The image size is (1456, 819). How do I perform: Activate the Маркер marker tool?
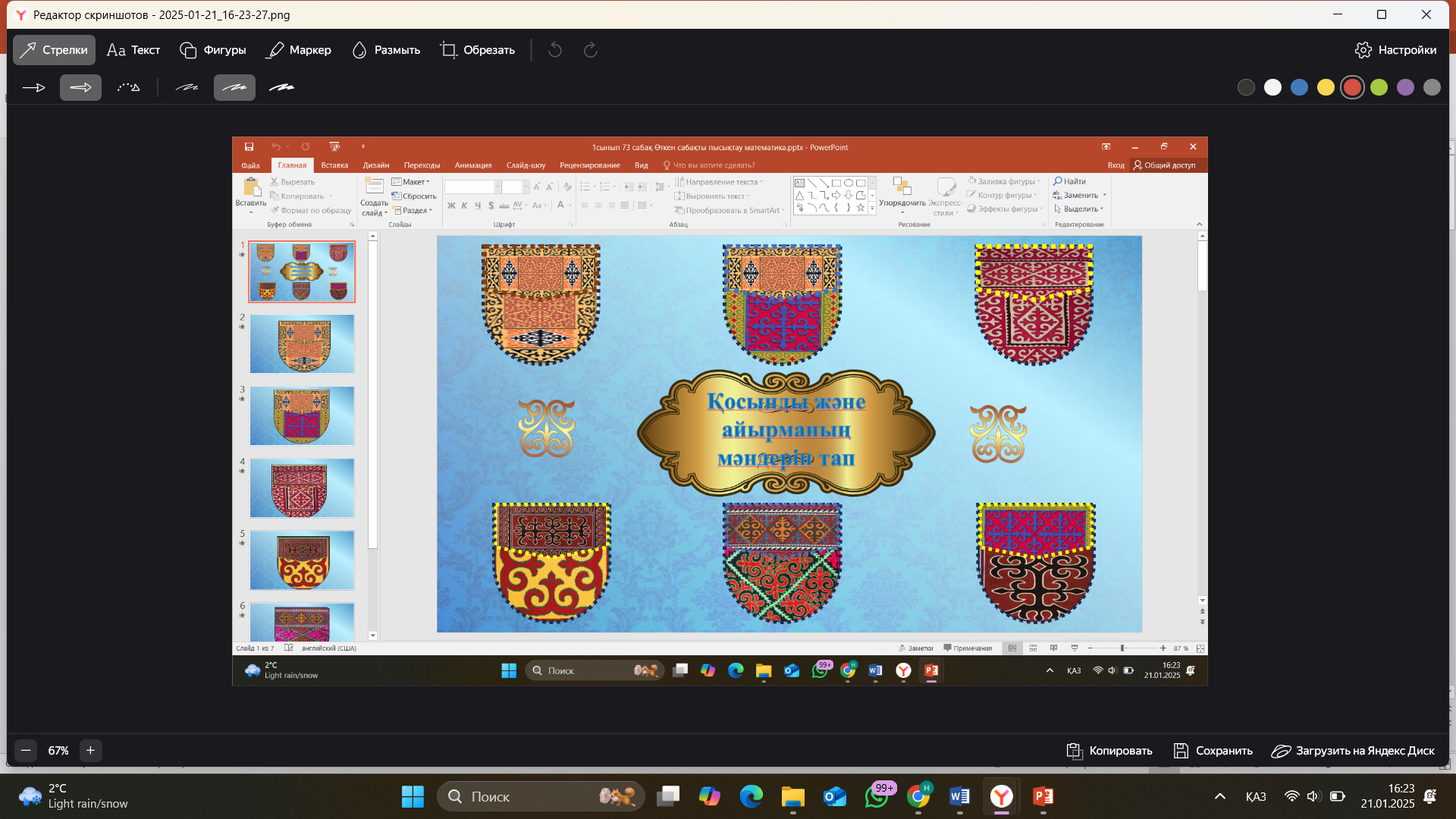pos(299,50)
